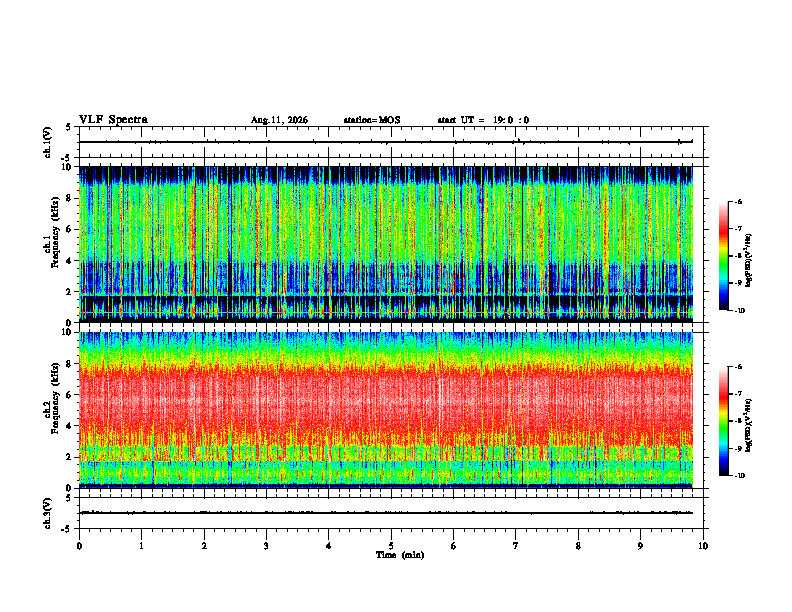This screenshot has height=612, width=792.
Task: Click the ch.1(V) waveform strip at top
Action: [x=391, y=142]
